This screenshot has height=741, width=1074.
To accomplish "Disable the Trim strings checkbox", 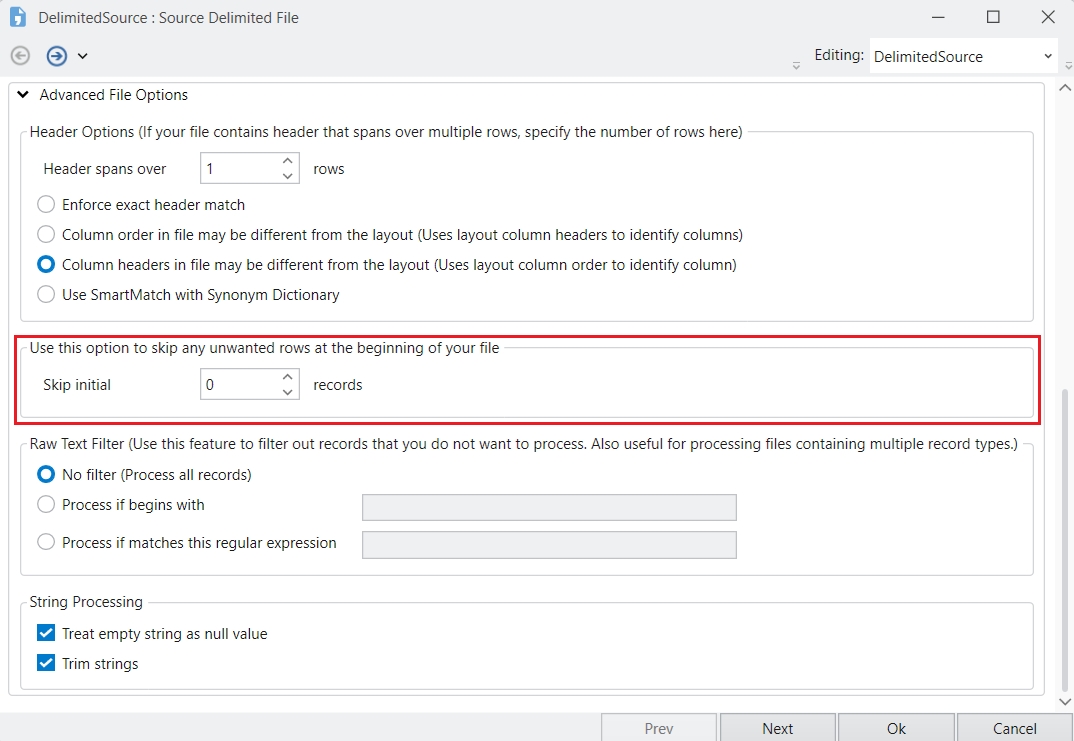I will [46, 664].
